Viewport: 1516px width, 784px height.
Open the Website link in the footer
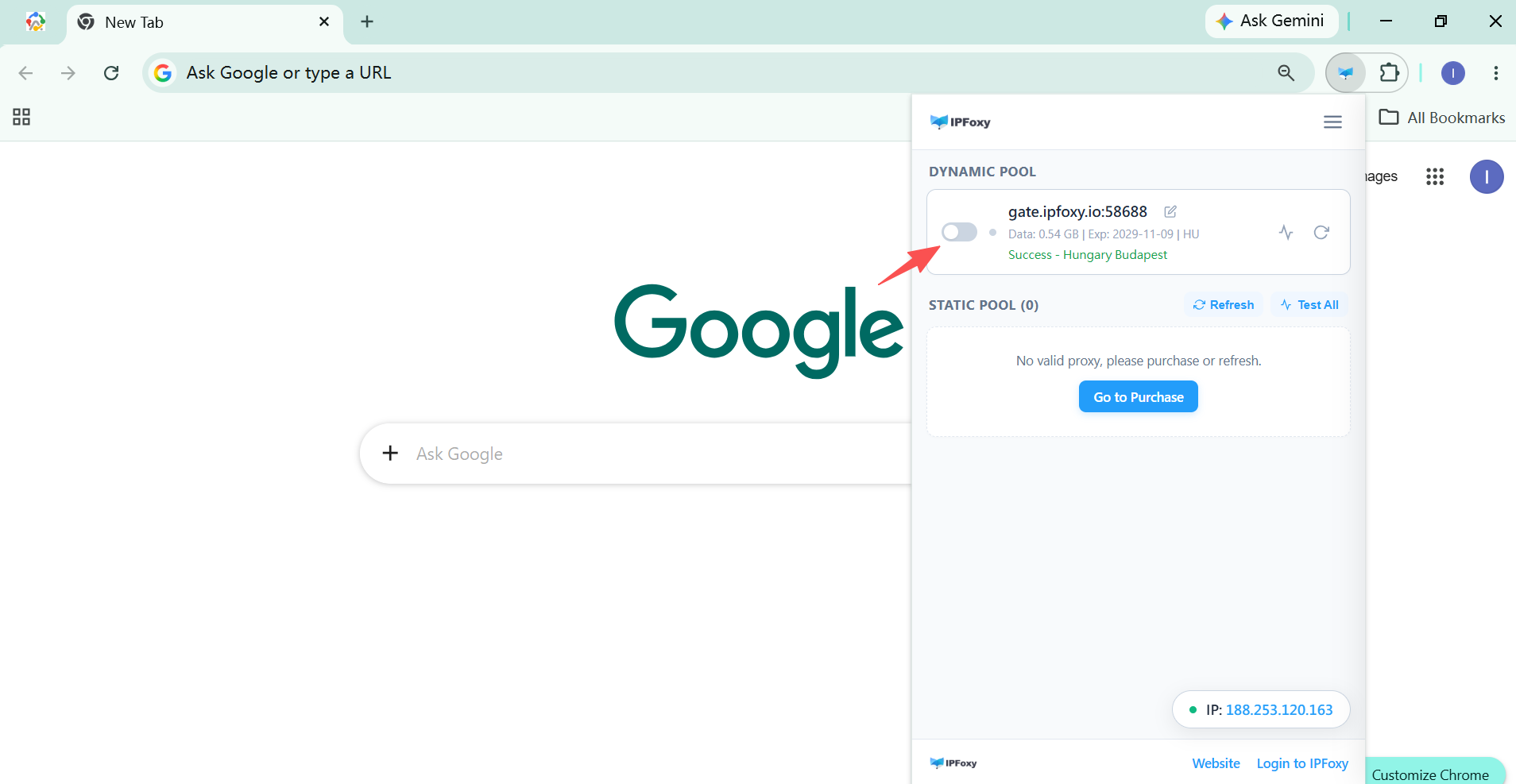(x=1216, y=763)
